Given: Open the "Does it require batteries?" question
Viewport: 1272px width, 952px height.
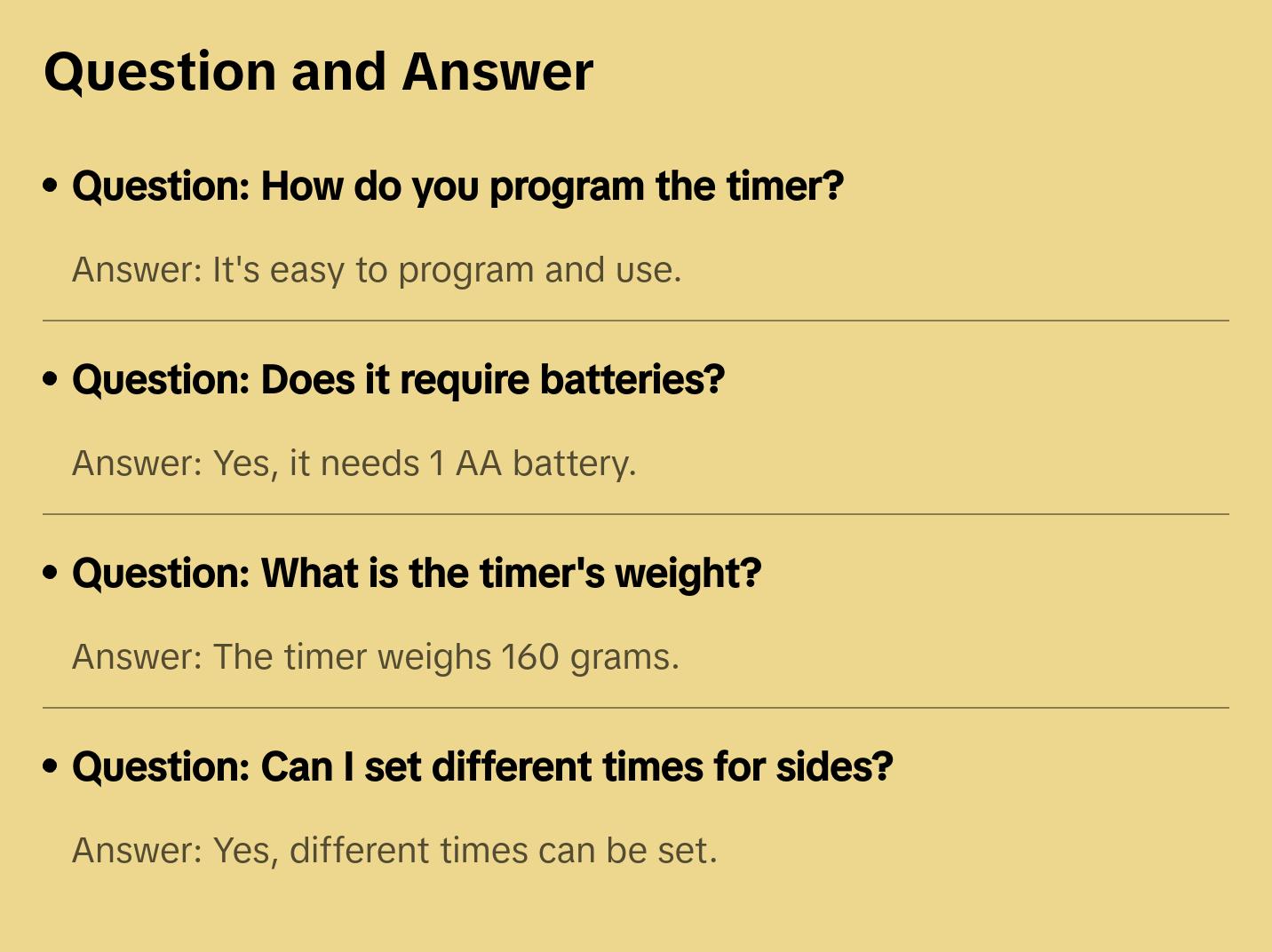Looking at the screenshot, I should pyautogui.click(x=398, y=380).
